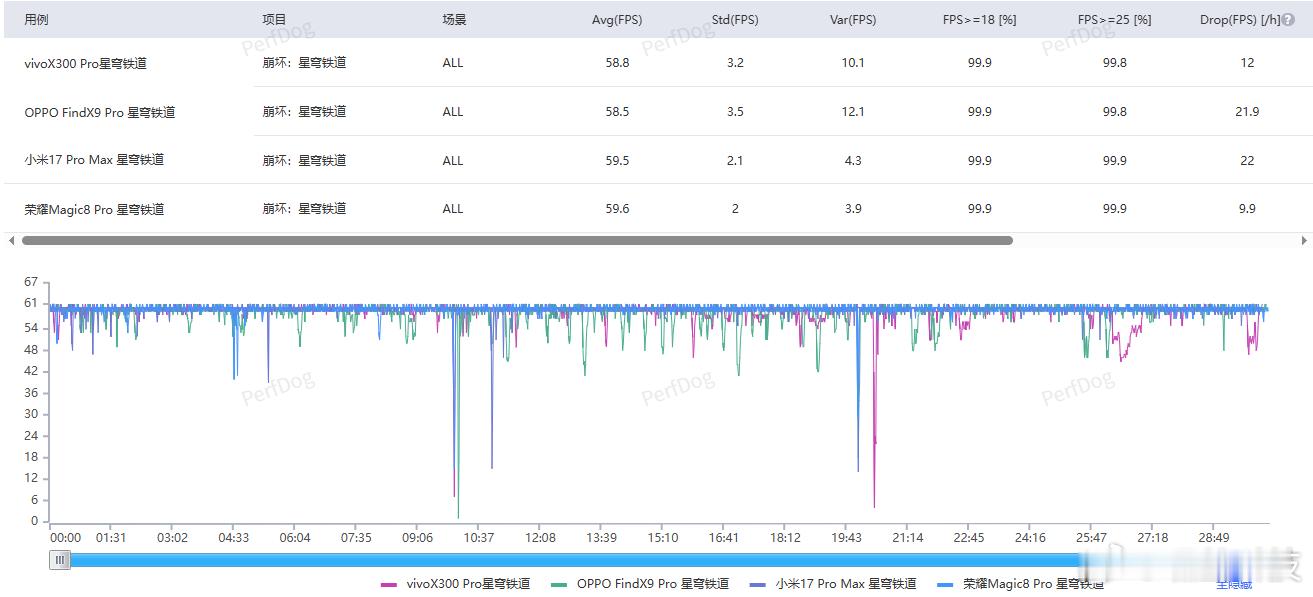Click the Var(FPS) column header
This screenshot has height=597, width=1313.
point(853,20)
